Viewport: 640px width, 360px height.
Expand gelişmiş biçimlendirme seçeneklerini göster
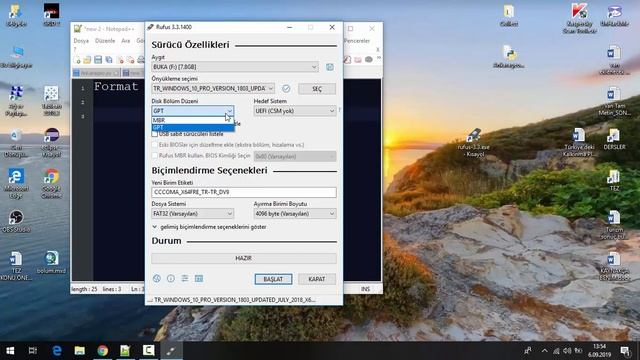(x=209, y=227)
